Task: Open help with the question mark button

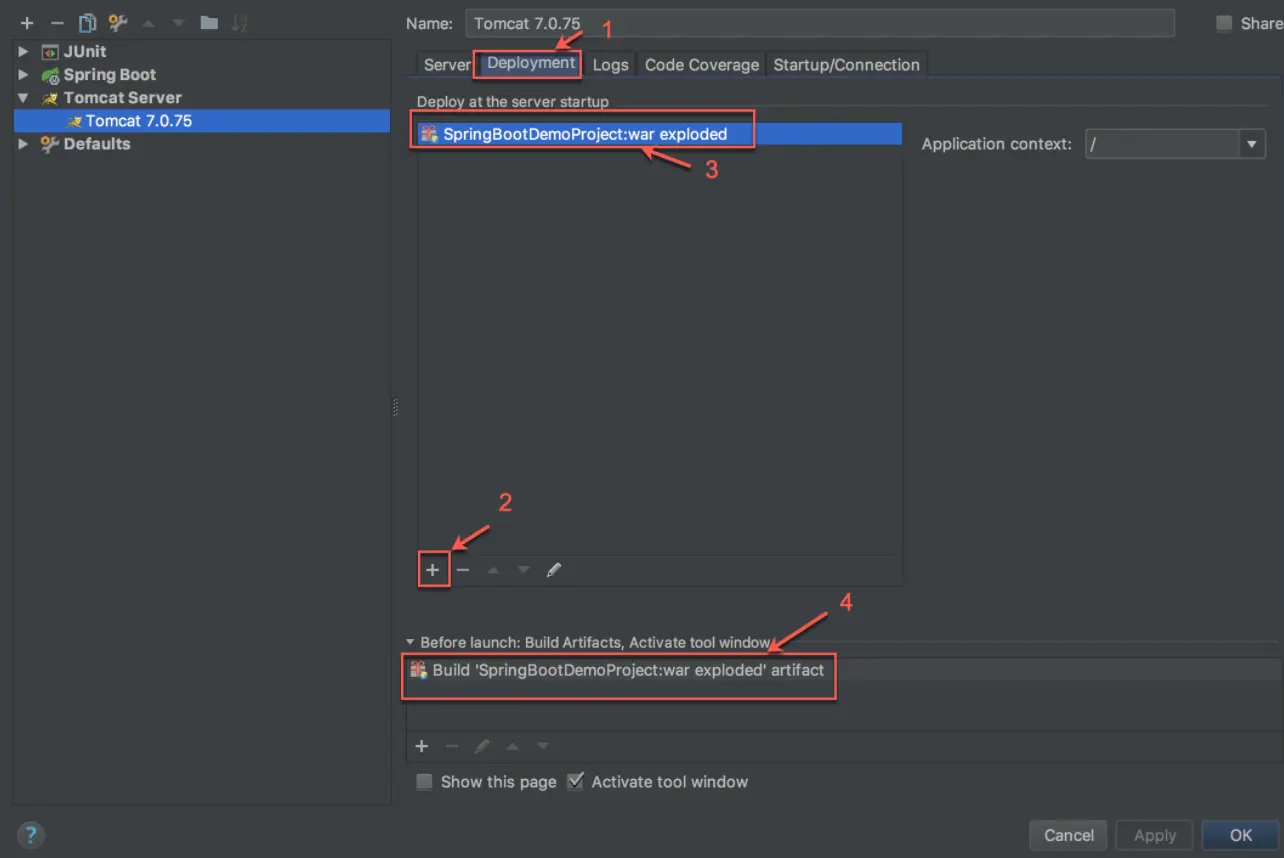Action: tap(31, 835)
